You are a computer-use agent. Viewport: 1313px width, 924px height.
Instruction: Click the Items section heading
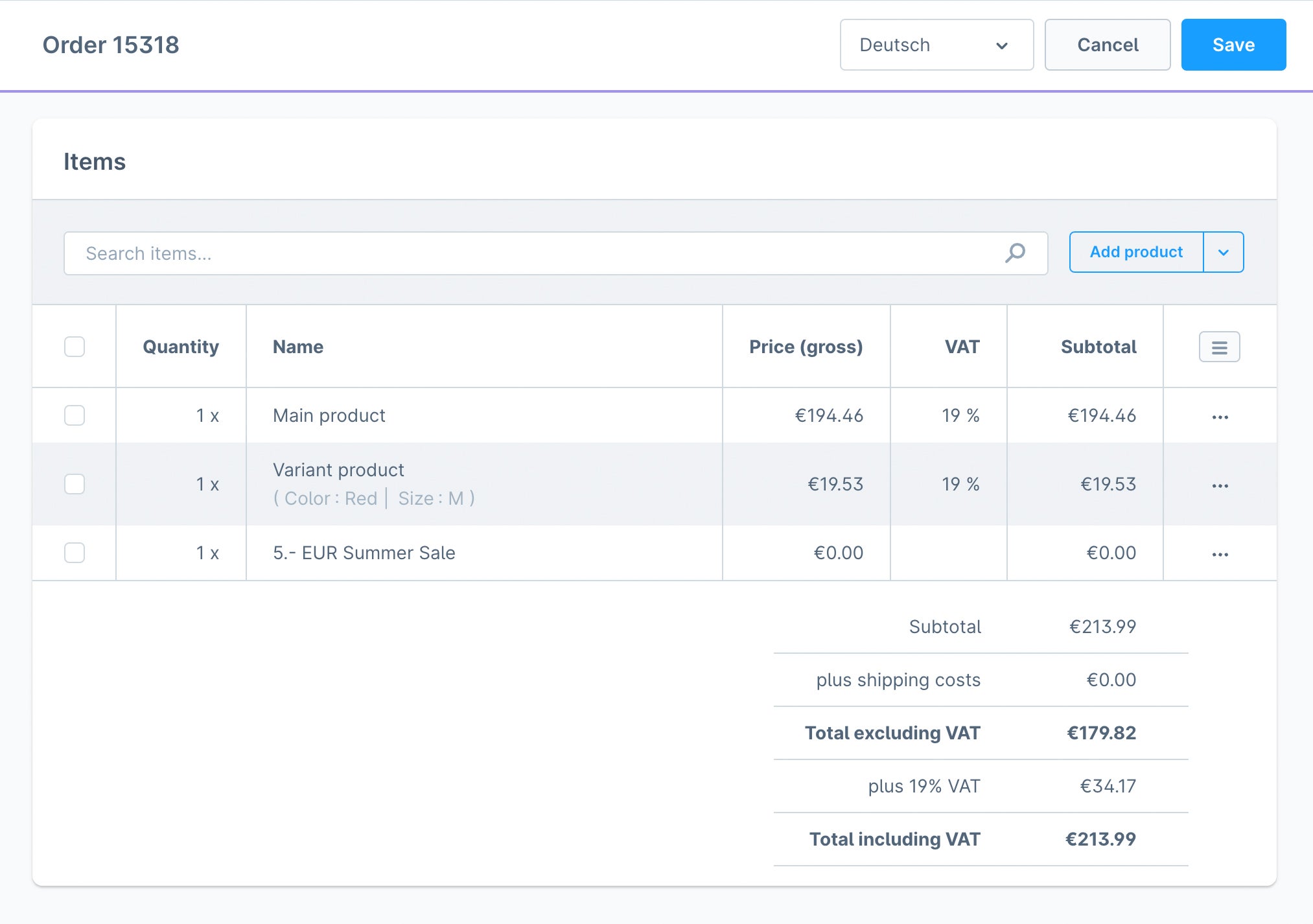coord(95,161)
